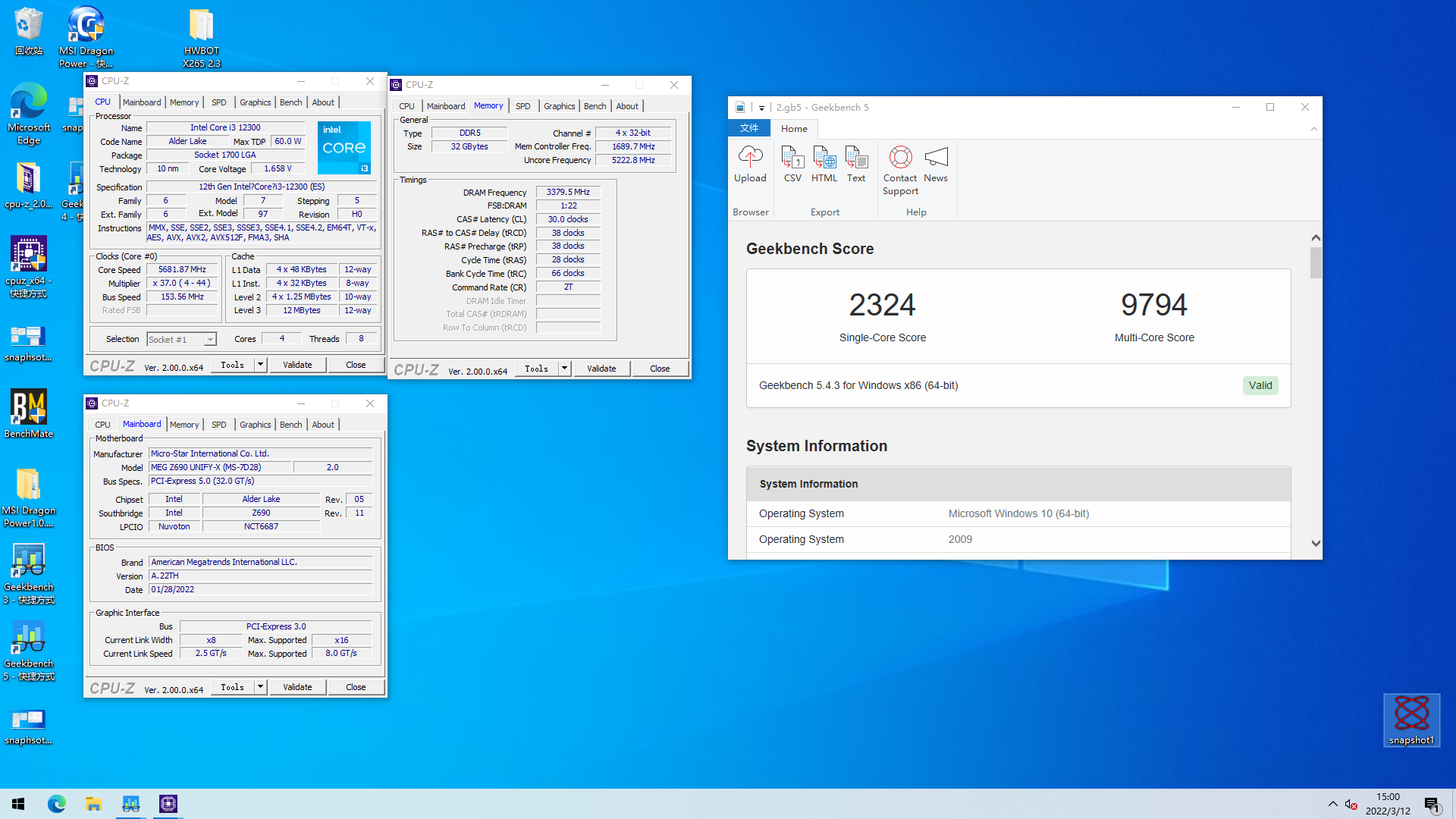Click the DRAM Frequency value 3379.5 MHz
Image resolution: width=1456 pixels, height=819 pixels.
pos(568,193)
